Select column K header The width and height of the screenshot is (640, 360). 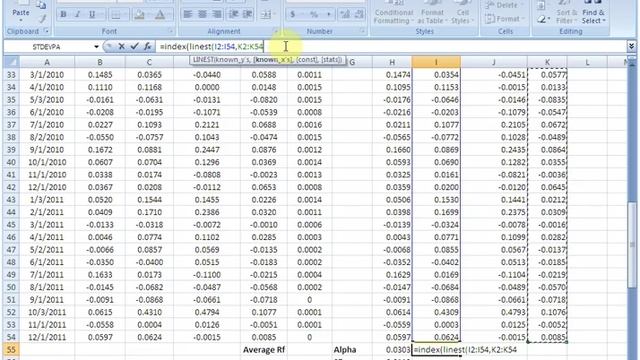[x=547, y=62]
